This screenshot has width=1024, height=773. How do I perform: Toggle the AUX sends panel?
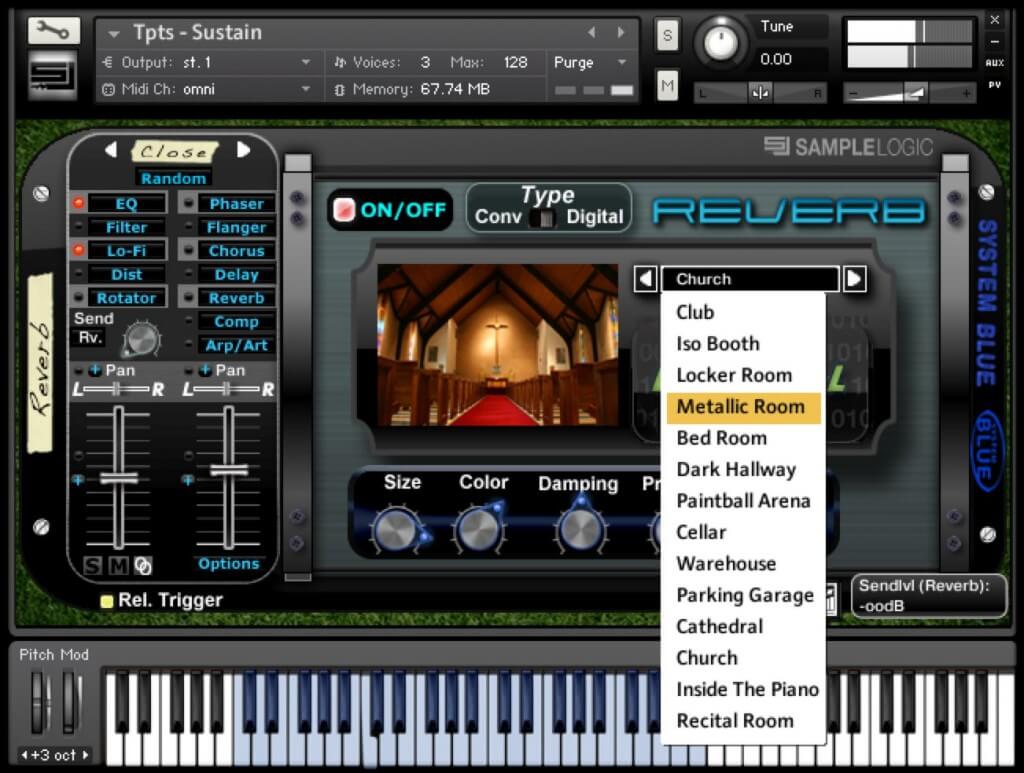(x=995, y=63)
